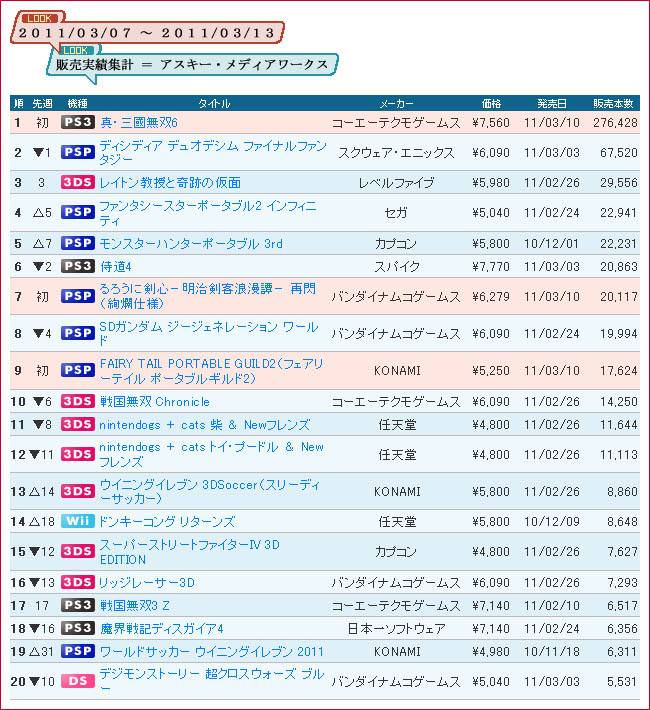Viewport: 650px width, 710px height.
Task: Click 3DS badge beside レイトン教授と奇跡の仮面
Action: (x=78, y=182)
